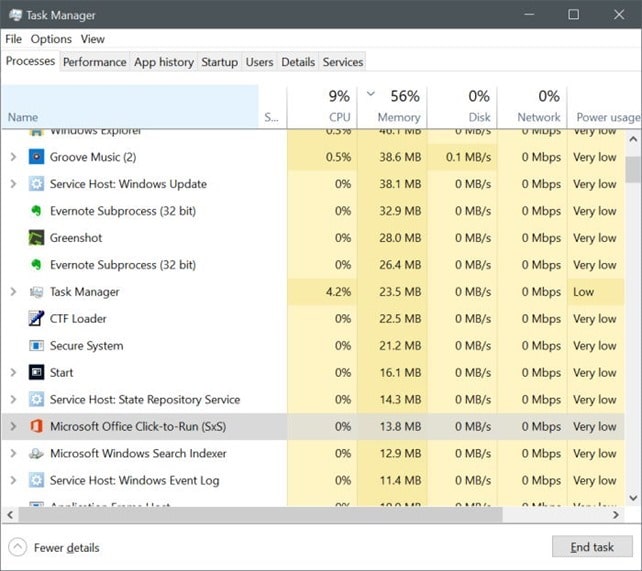Click the vertical scrollbar down arrow
This screenshot has width=642, height=571.
coord(633,498)
